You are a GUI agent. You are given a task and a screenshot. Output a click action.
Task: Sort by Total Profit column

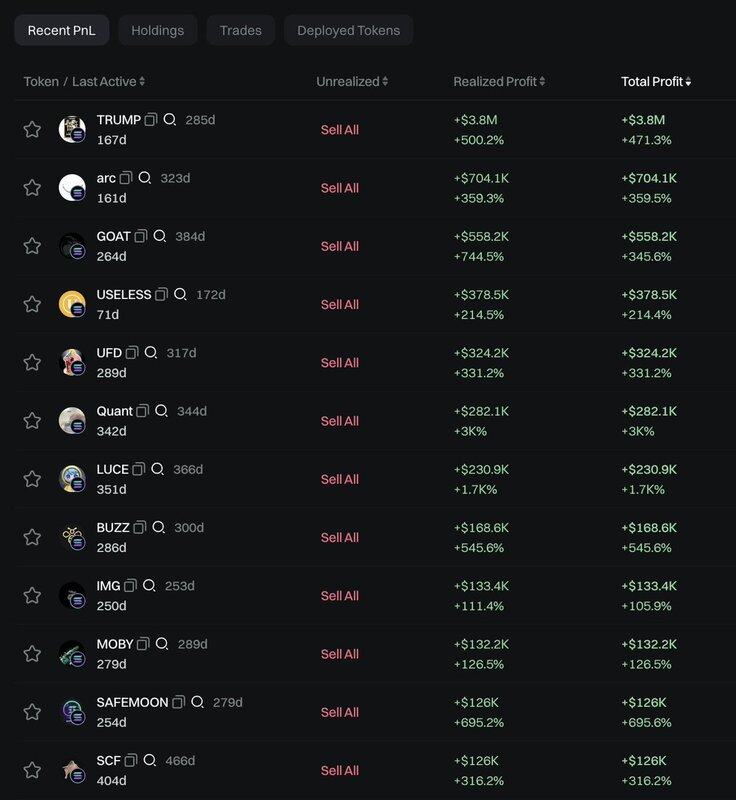[656, 81]
